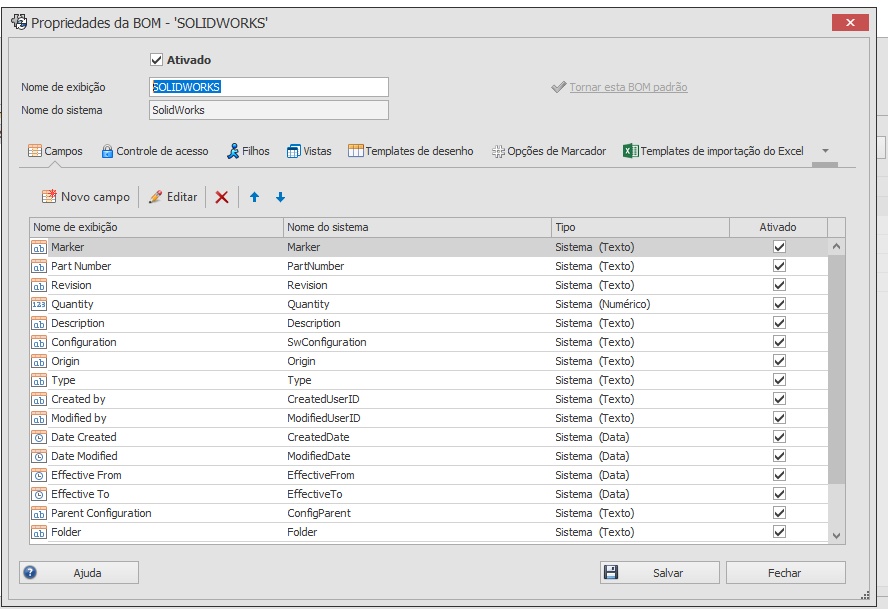The width and height of the screenshot is (888, 609).
Task: Click the Ativado column header
Action: click(x=778, y=227)
